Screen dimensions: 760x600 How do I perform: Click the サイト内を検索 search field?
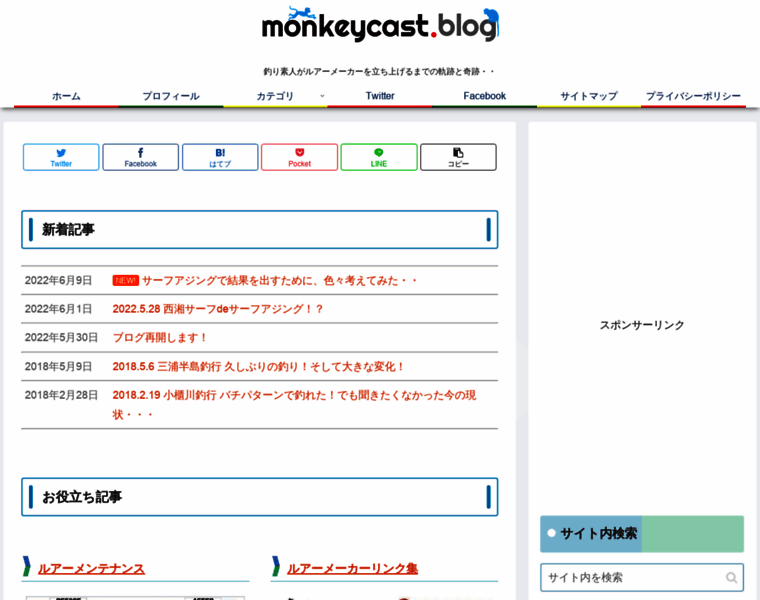(642, 577)
